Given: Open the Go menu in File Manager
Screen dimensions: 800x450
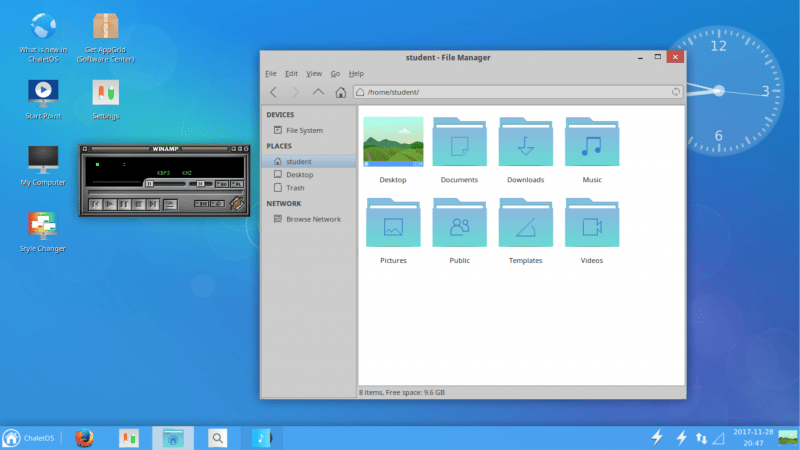Looking at the screenshot, I should pos(336,73).
